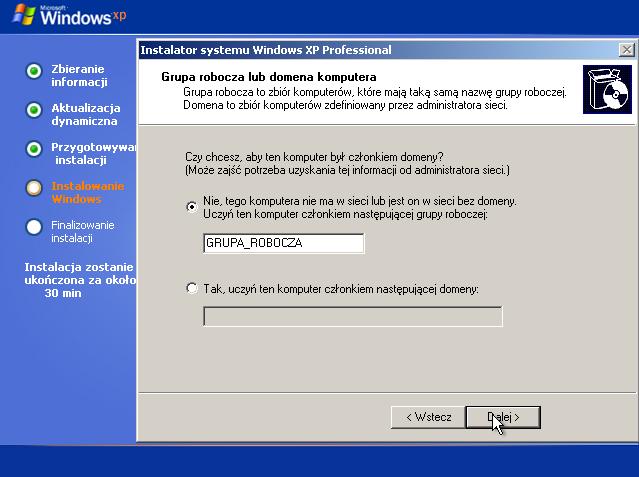The image size is (639, 477).
Task: Select the workgroup radio button 'Nie, tego komputera nie ma w sieci'
Action: 192,207
